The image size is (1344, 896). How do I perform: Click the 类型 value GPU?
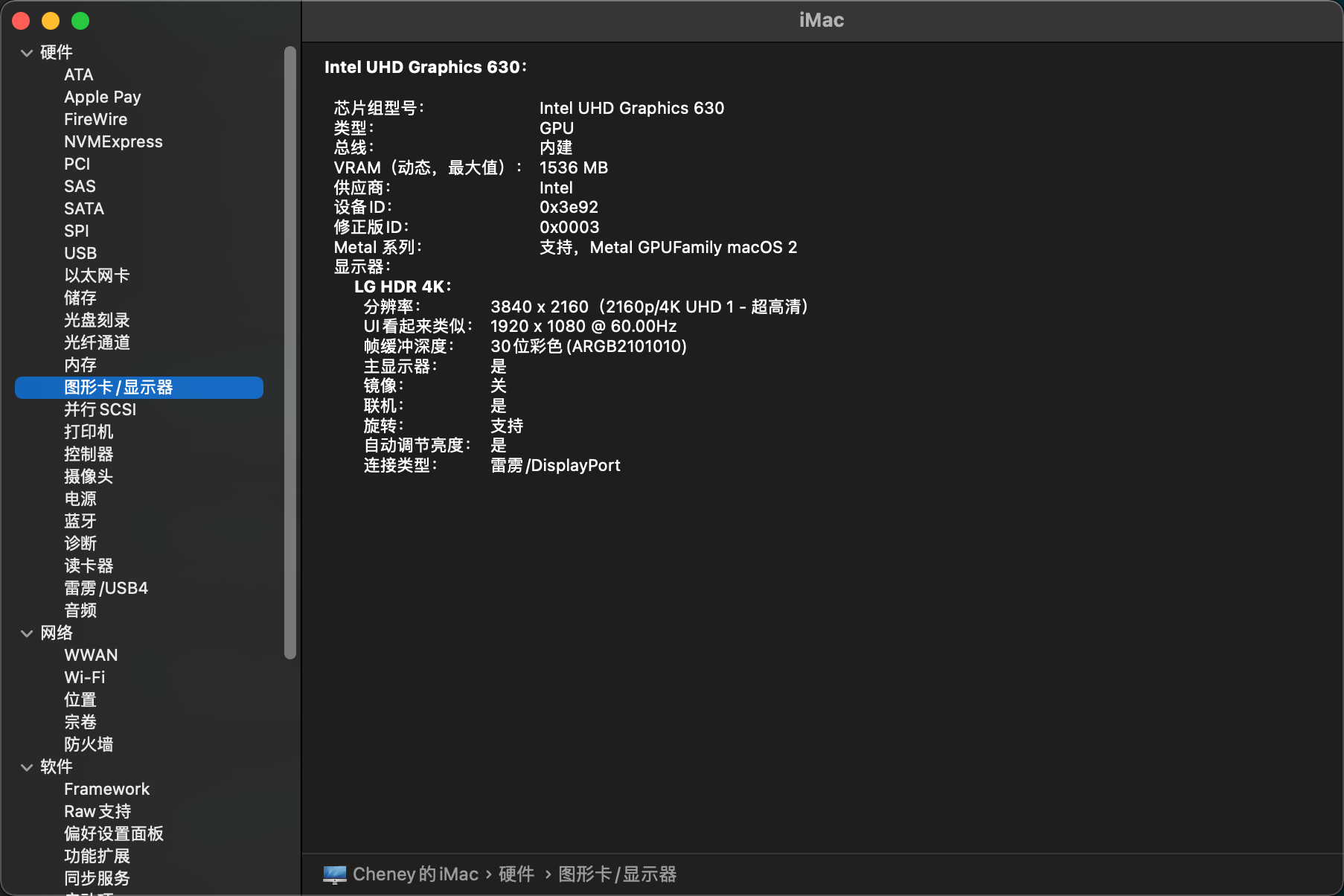(x=557, y=129)
